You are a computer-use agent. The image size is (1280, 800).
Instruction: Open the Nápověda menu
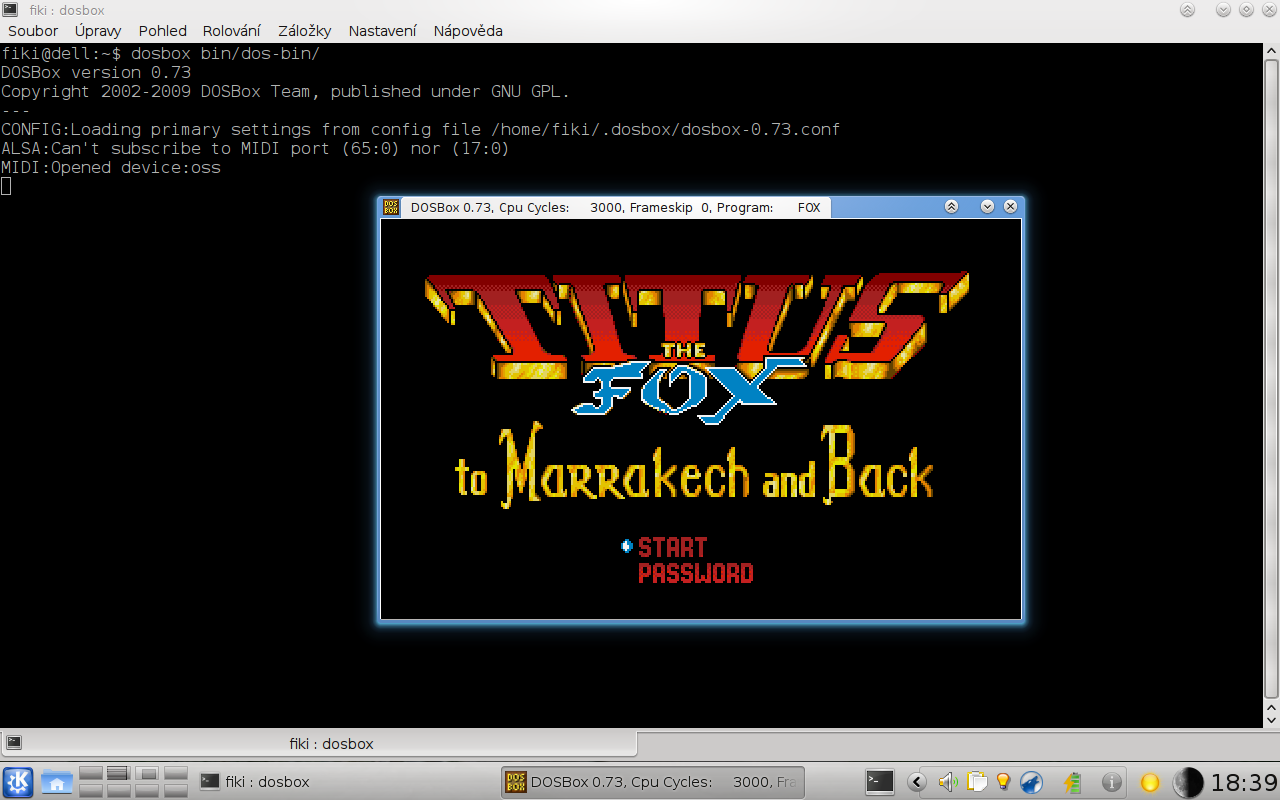(468, 31)
